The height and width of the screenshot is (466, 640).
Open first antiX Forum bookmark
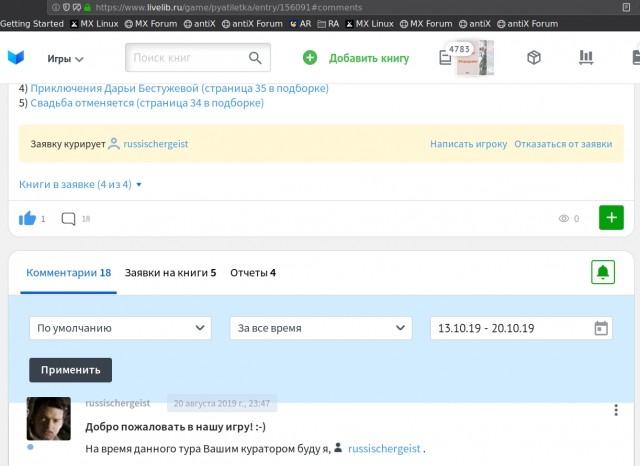[x=252, y=24]
